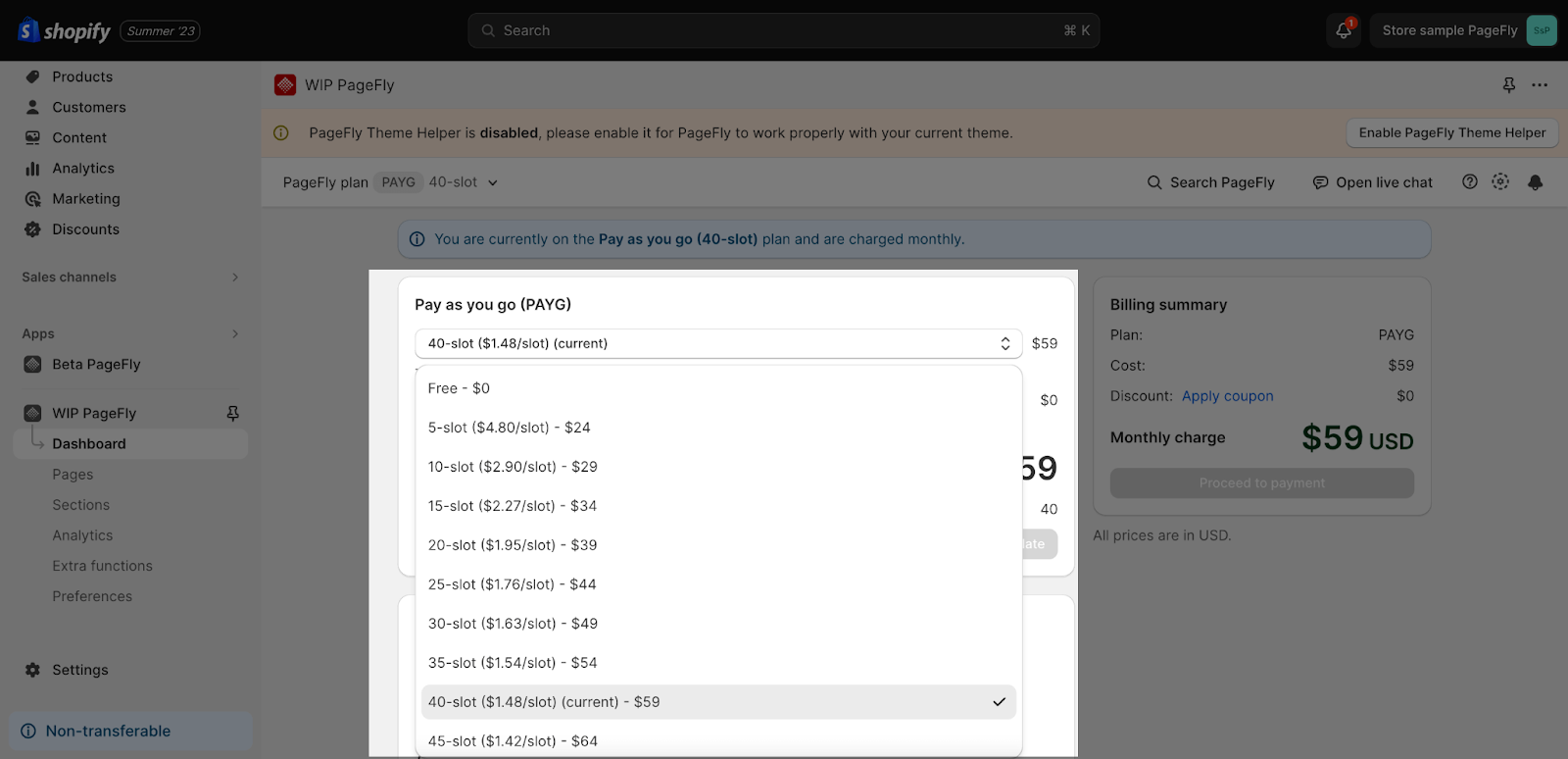Open the notifications bell in top bar

(1344, 30)
